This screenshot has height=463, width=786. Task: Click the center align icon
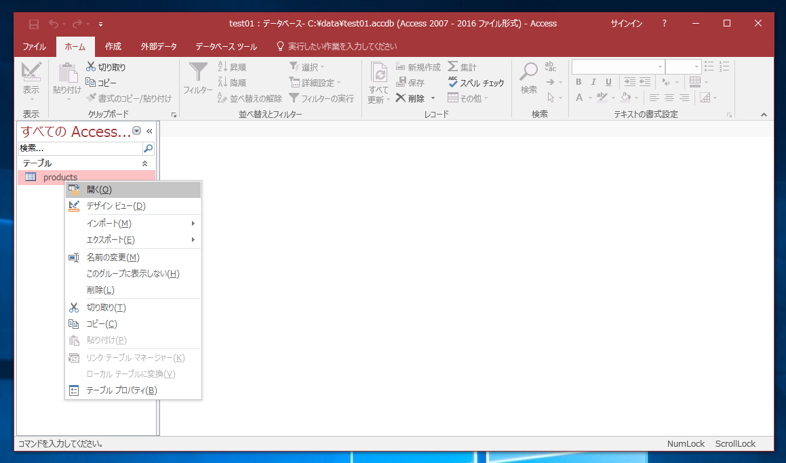point(669,97)
